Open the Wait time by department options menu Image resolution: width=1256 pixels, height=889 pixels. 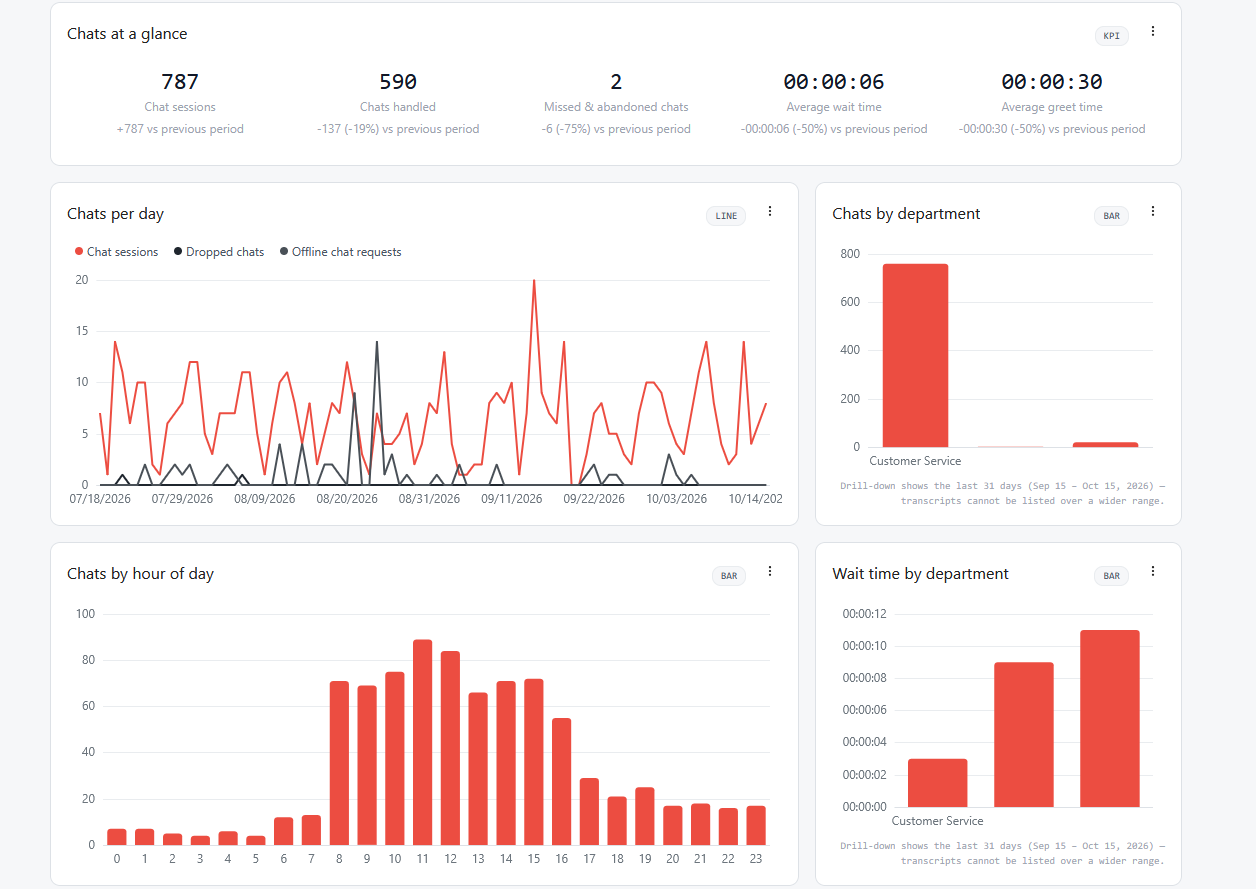(1152, 572)
